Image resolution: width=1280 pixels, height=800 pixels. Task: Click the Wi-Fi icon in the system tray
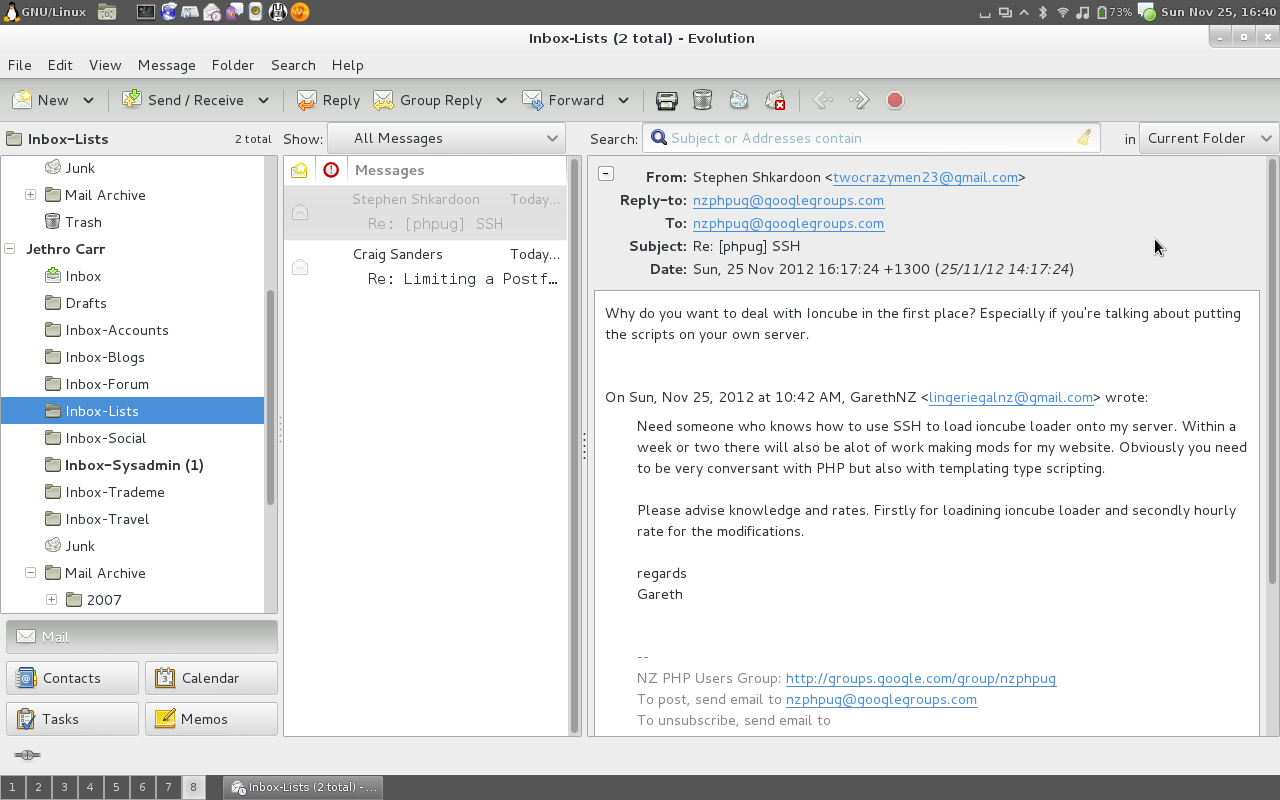point(1063,12)
